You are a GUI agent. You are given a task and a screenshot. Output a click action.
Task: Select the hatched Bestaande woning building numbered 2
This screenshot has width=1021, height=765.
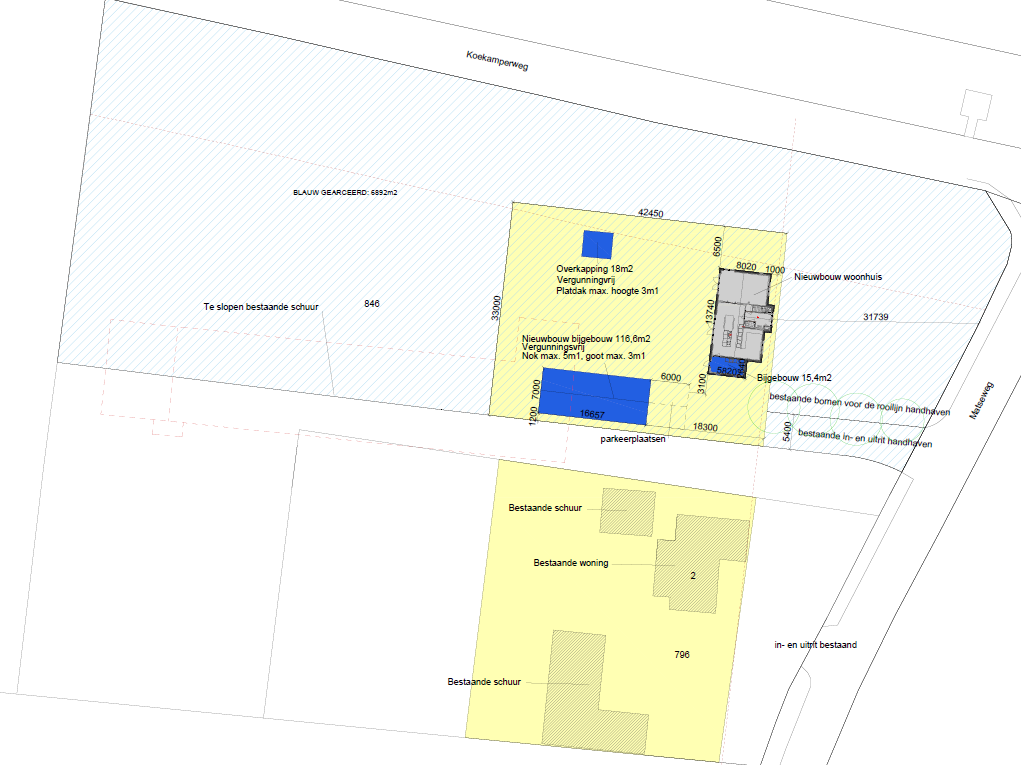[x=700, y=565]
